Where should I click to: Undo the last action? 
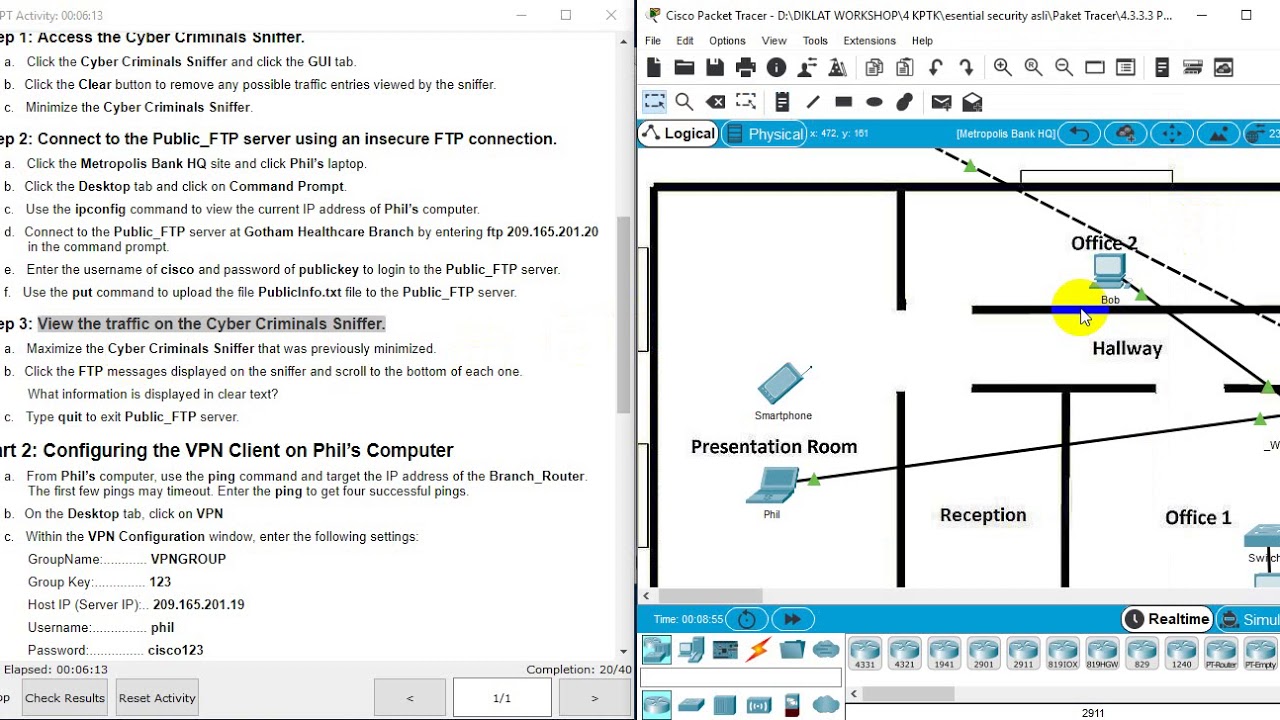point(936,67)
